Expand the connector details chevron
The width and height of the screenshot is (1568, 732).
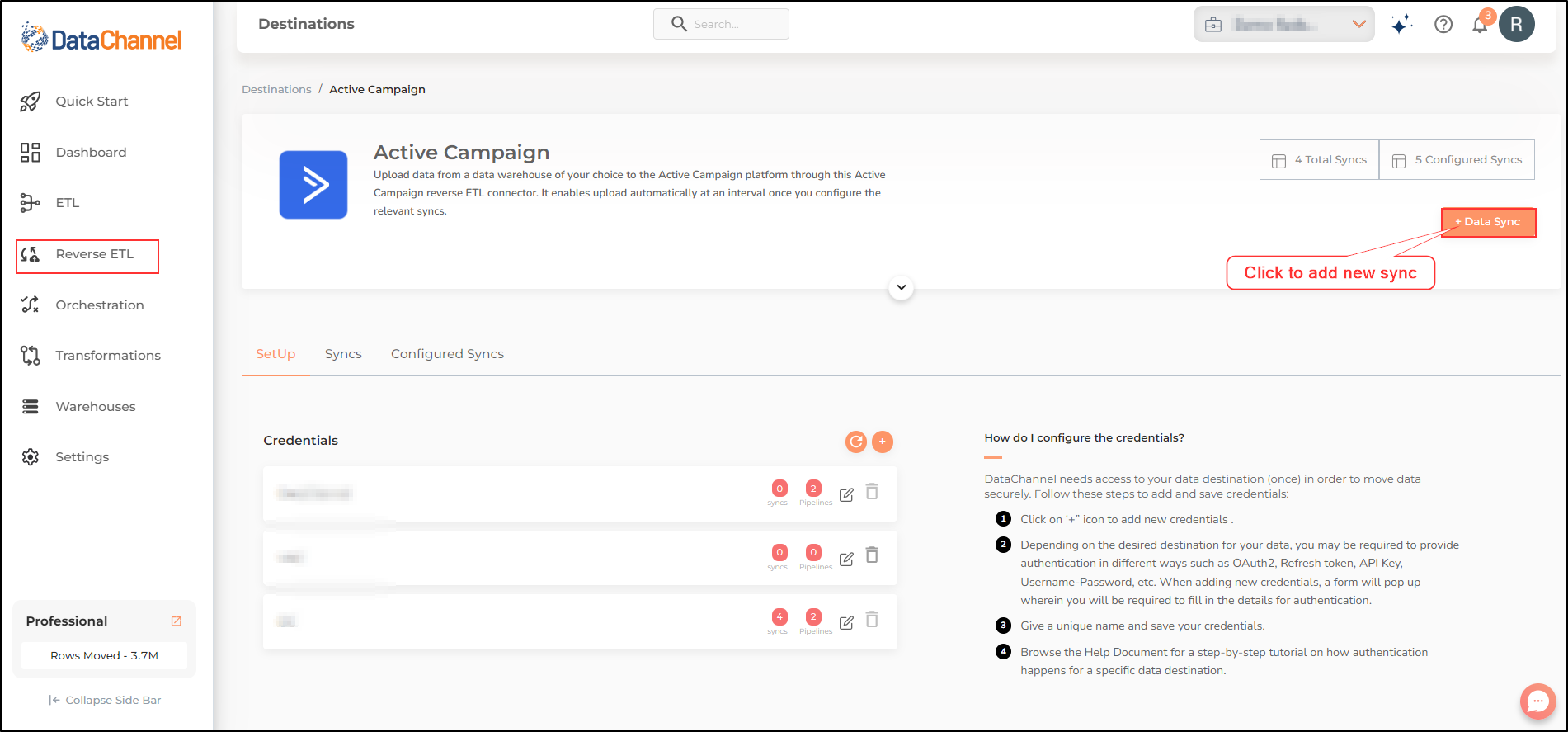pyautogui.click(x=902, y=287)
